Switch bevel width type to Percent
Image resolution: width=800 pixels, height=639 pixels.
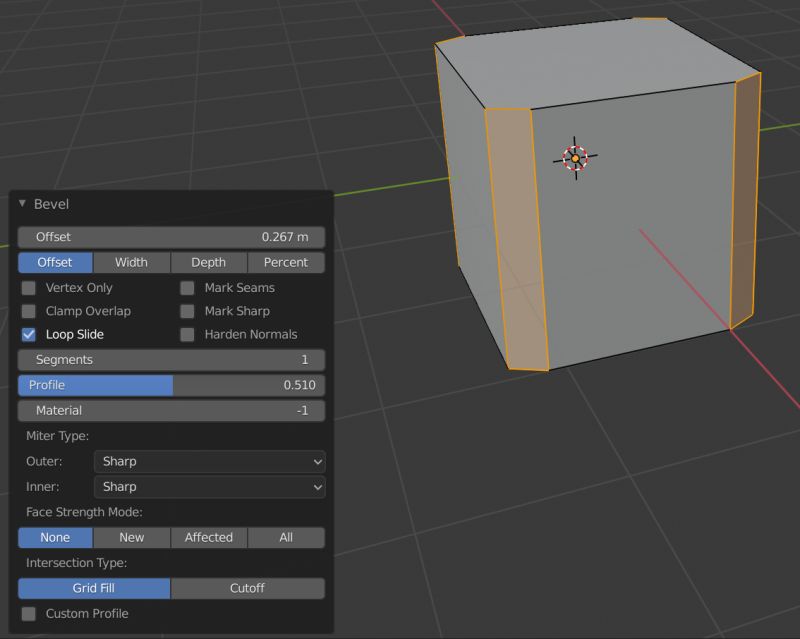pos(286,262)
